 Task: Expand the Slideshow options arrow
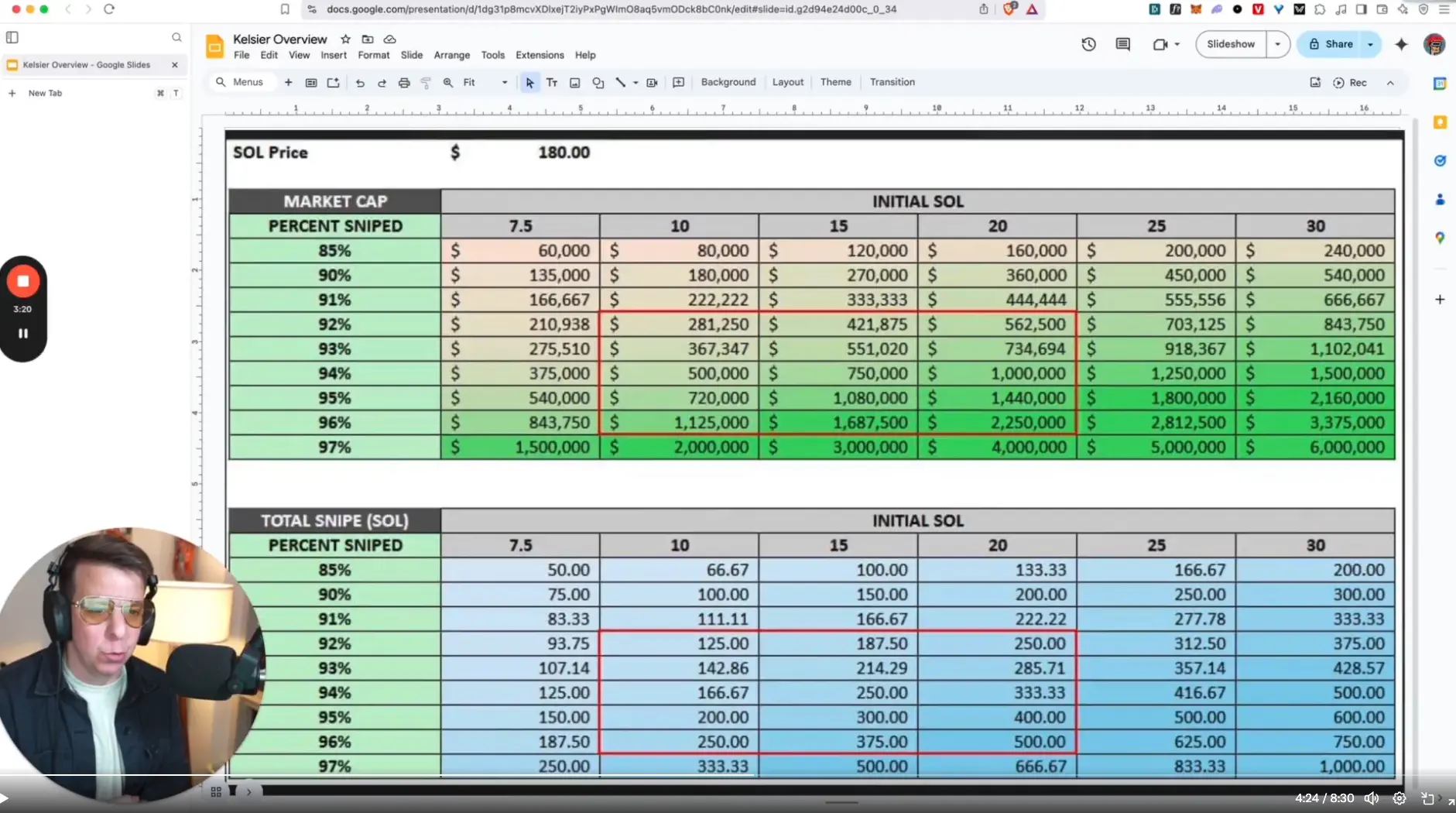[1278, 44]
